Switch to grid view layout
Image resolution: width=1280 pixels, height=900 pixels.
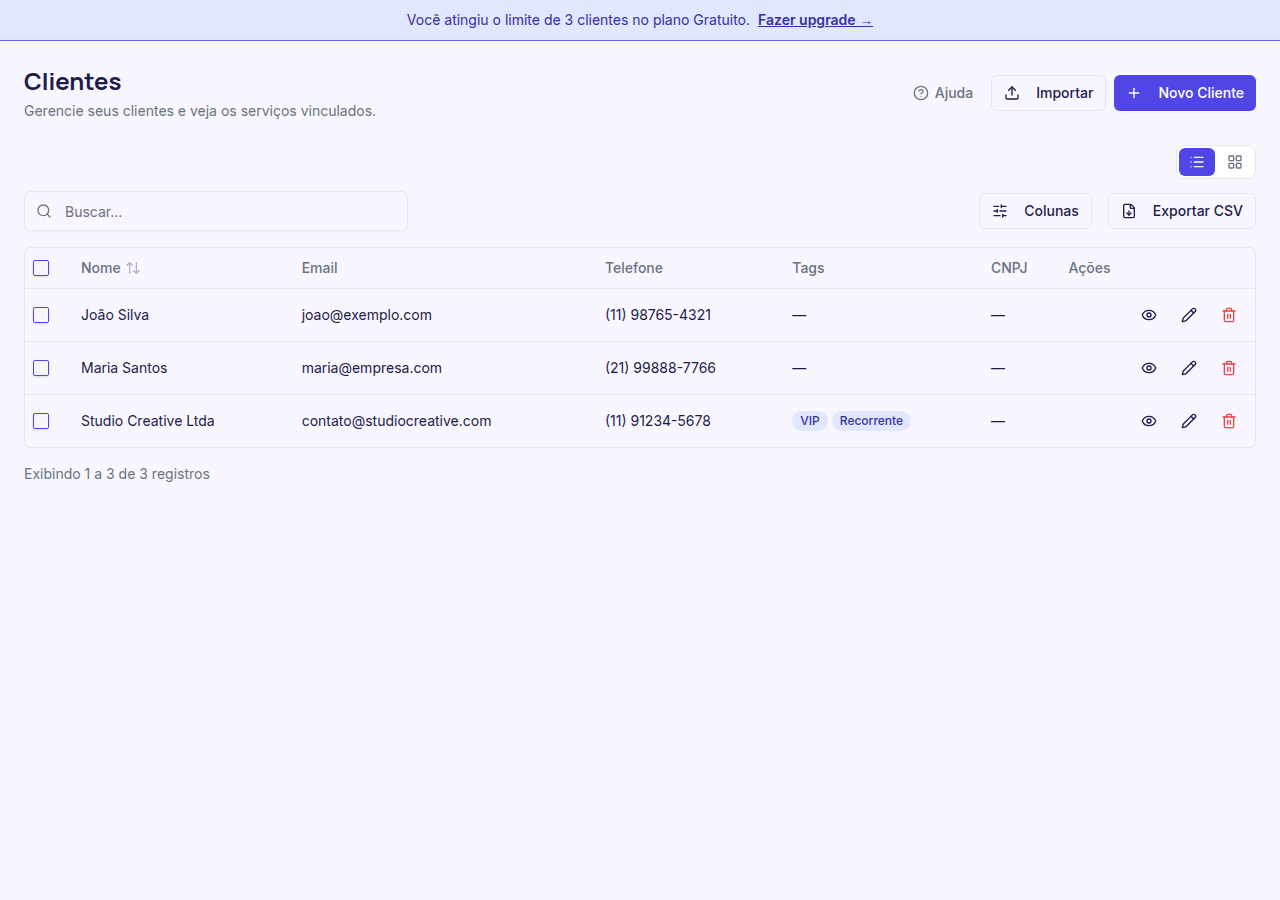(x=1235, y=162)
